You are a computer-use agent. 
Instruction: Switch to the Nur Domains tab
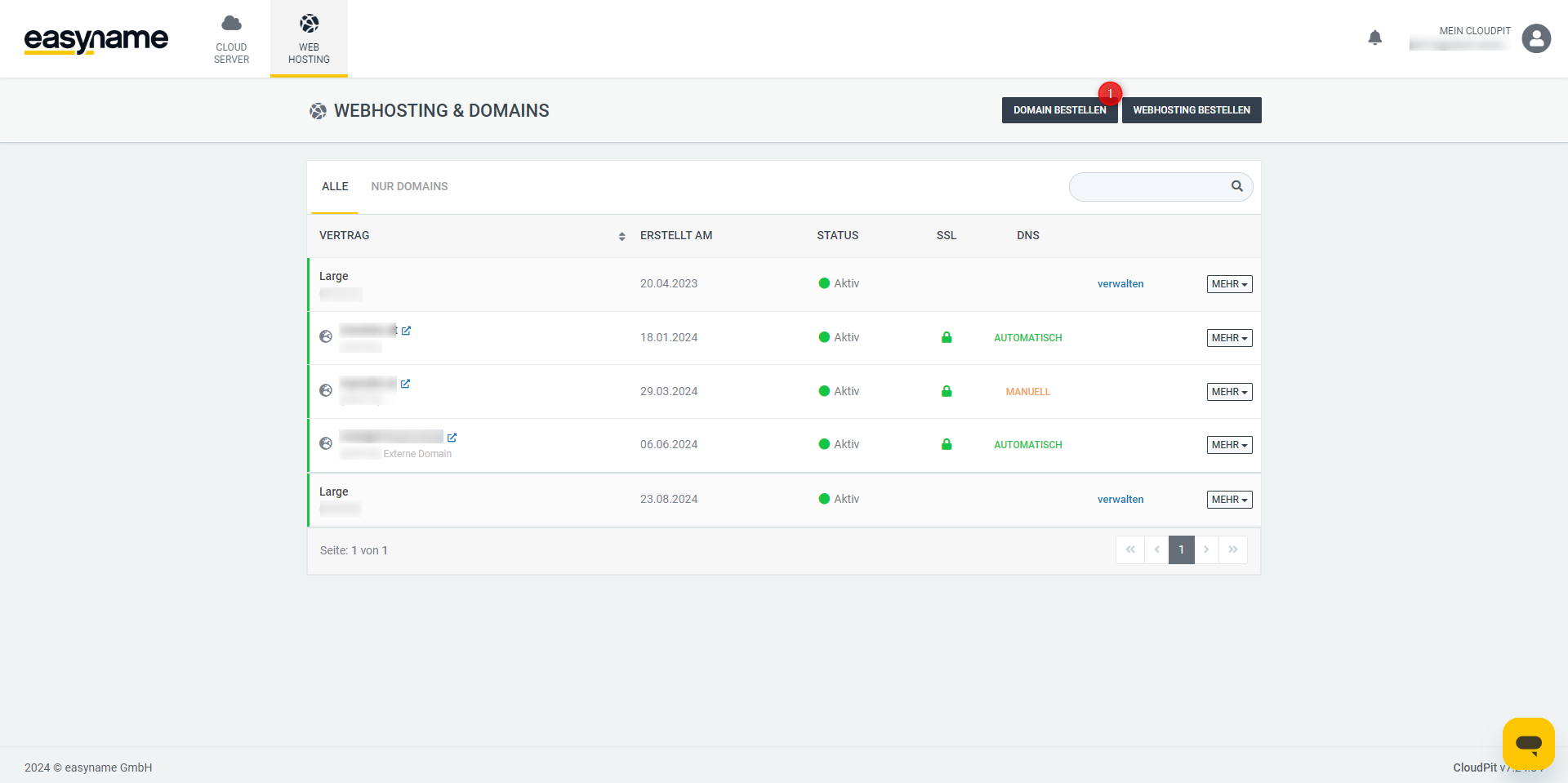click(409, 186)
